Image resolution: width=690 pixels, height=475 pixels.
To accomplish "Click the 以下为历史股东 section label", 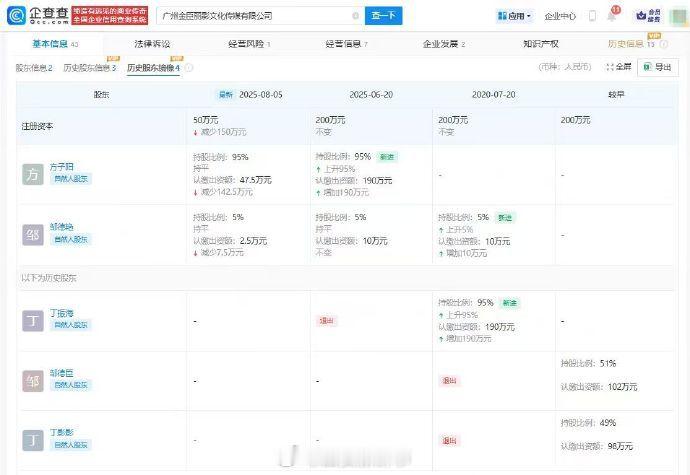I will [x=49, y=278].
